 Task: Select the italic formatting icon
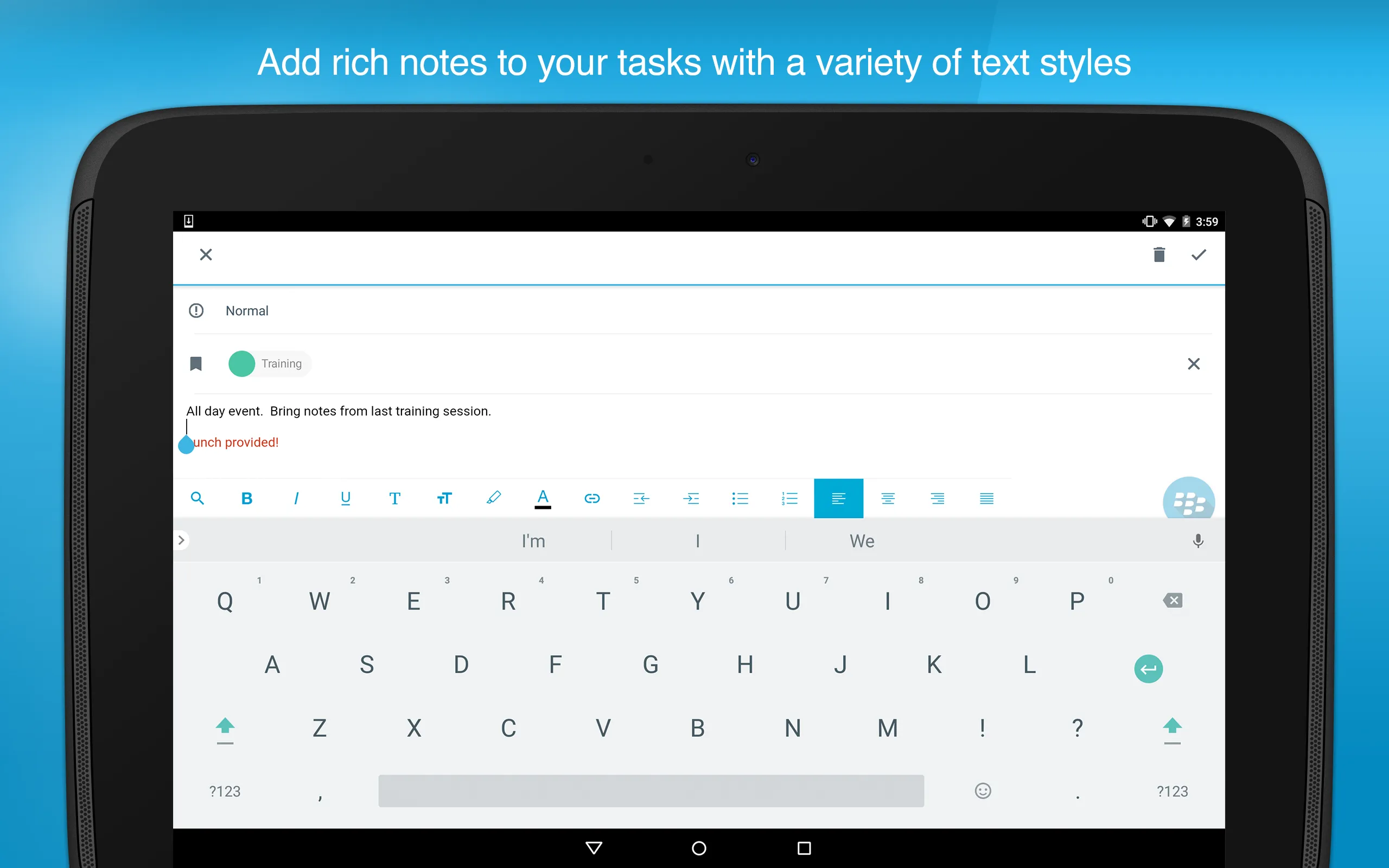(x=296, y=499)
